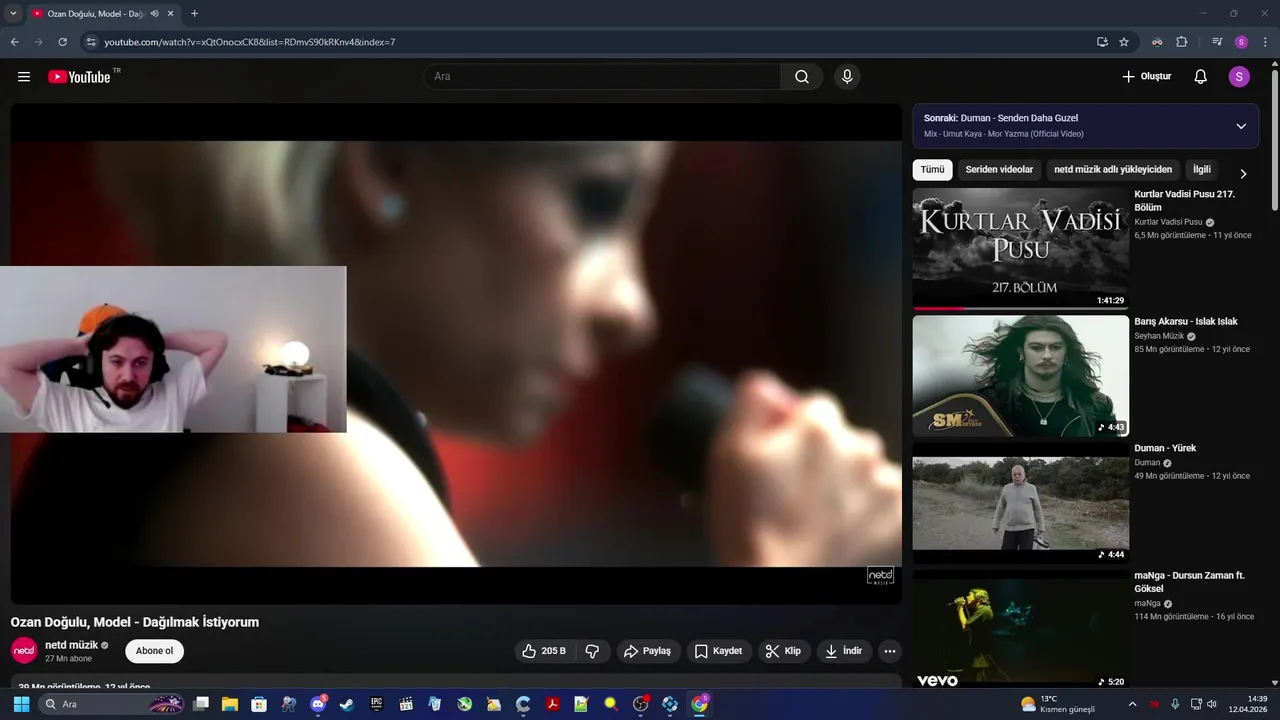Reload the page

coord(62,42)
